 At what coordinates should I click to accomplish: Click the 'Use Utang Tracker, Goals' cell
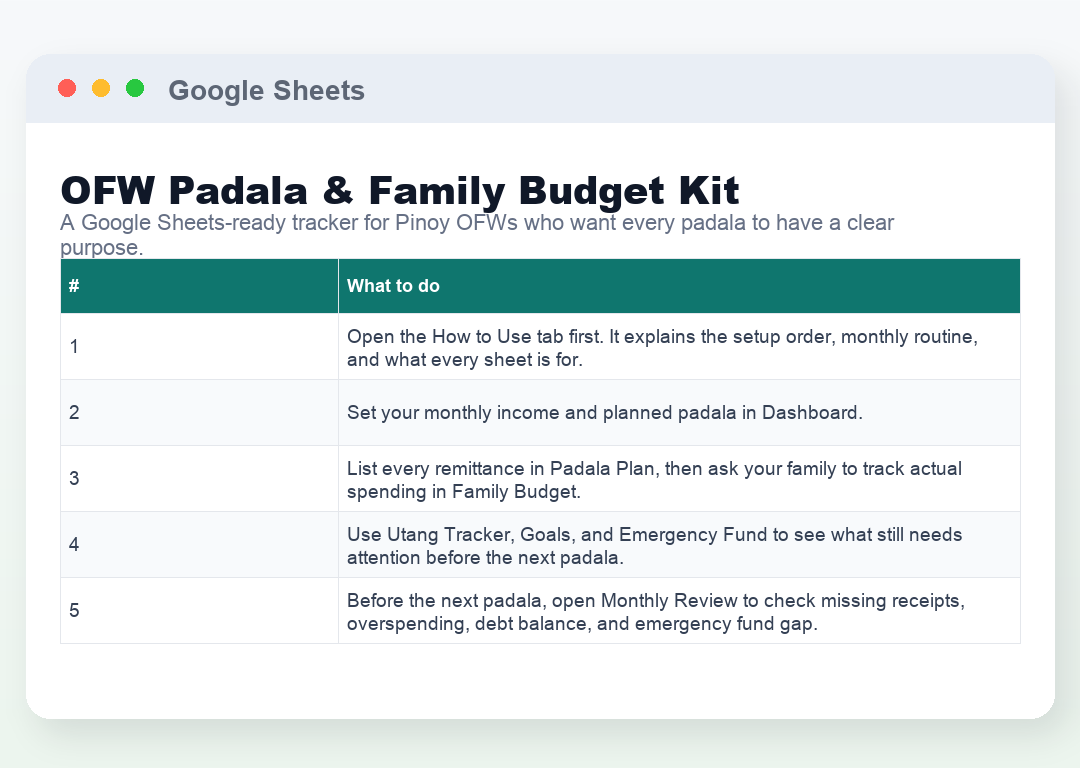point(679,545)
